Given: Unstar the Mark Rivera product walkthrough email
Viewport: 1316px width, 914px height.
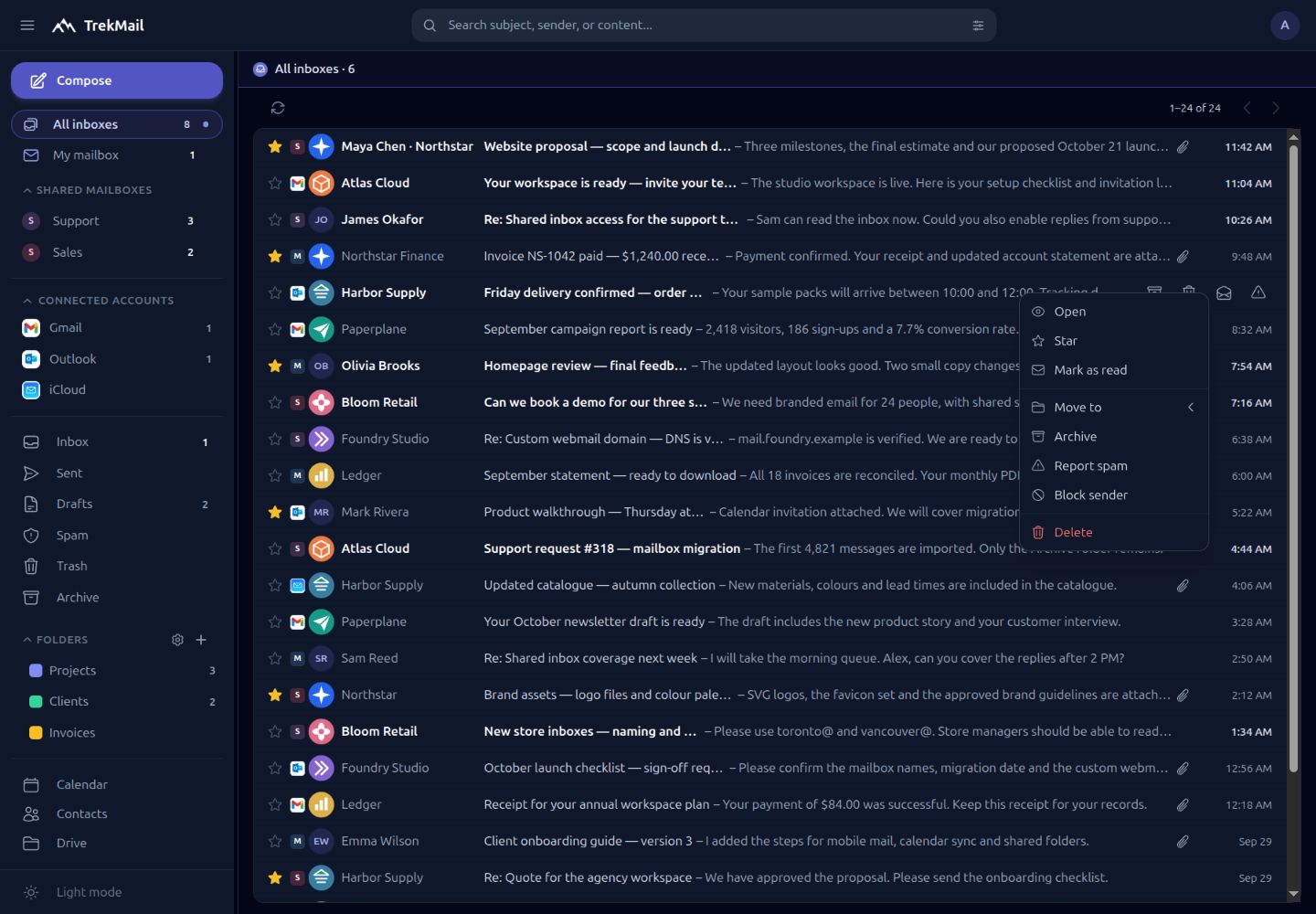Looking at the screenshot, I should [274, 512].
